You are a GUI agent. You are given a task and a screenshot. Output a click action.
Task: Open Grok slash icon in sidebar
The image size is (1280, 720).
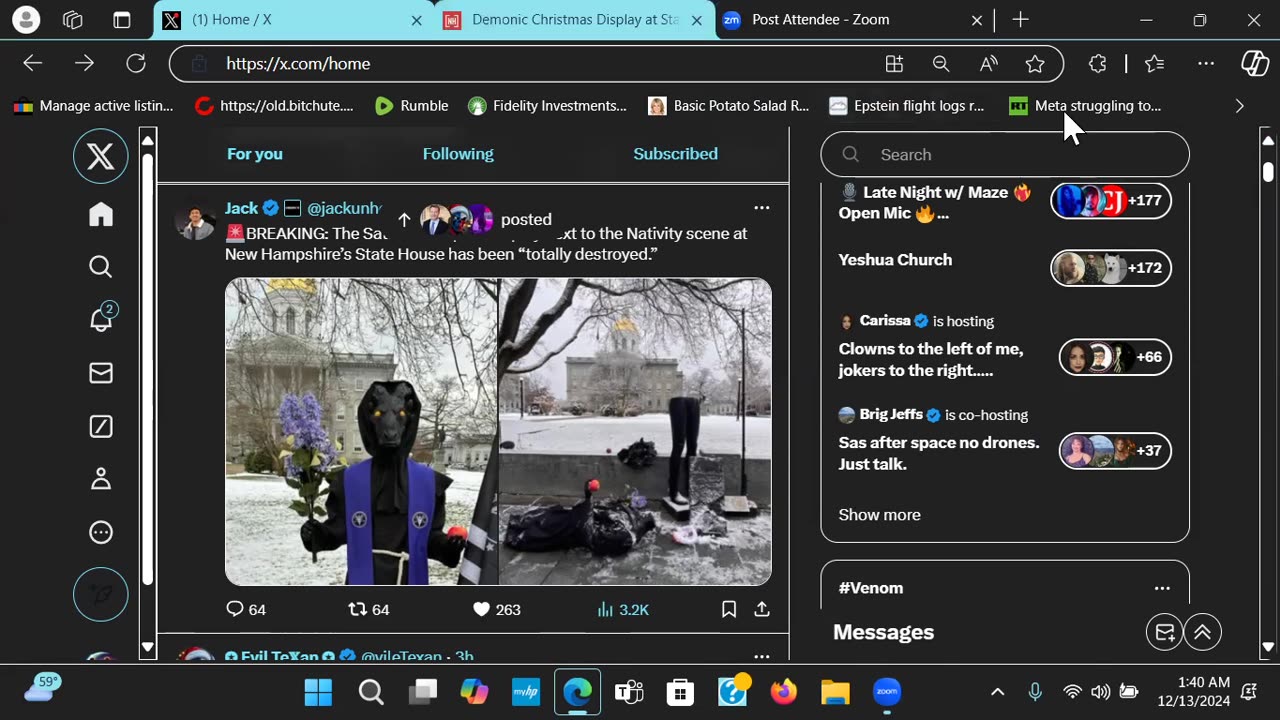coord(101,427)
